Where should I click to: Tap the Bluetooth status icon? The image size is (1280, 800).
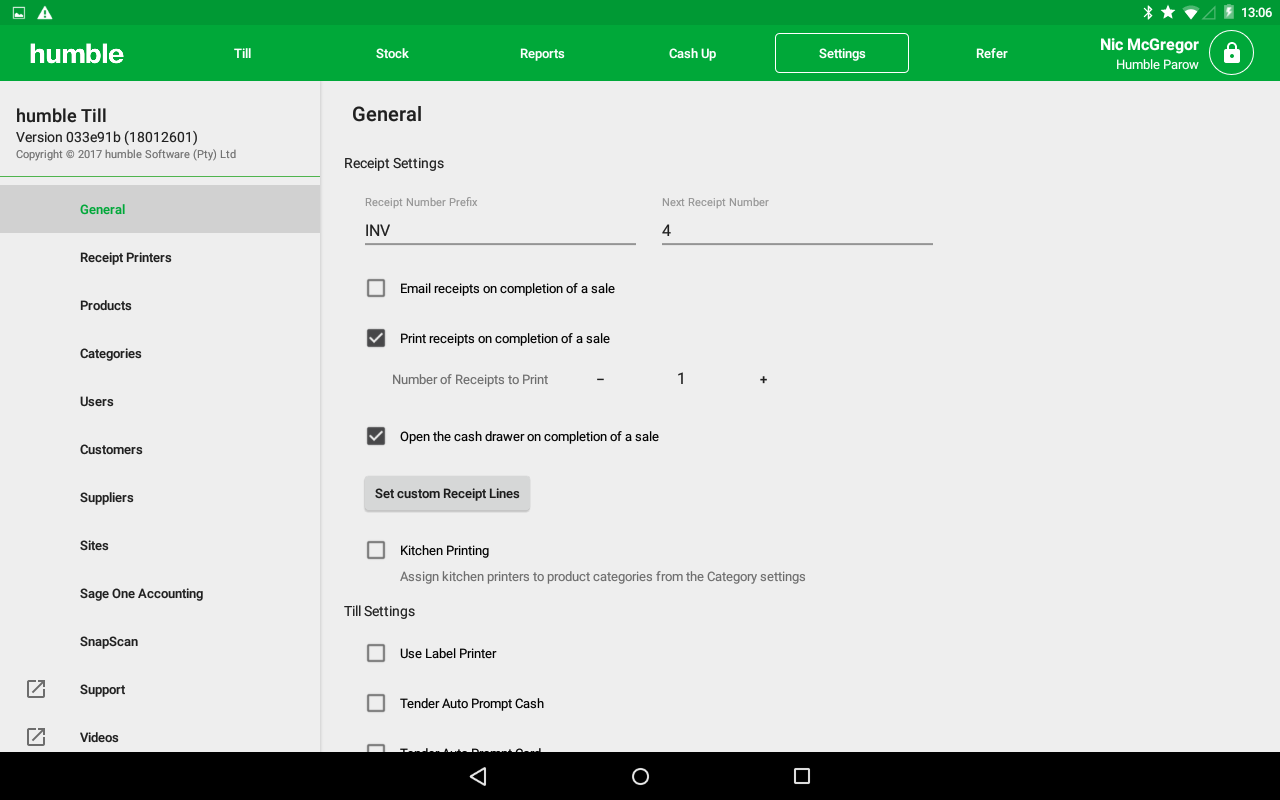tap(1148, 13)
